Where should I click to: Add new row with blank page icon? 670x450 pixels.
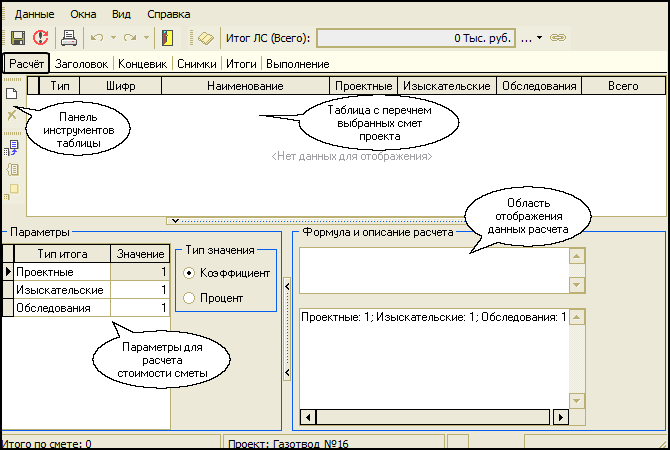[x=13, y=93]
